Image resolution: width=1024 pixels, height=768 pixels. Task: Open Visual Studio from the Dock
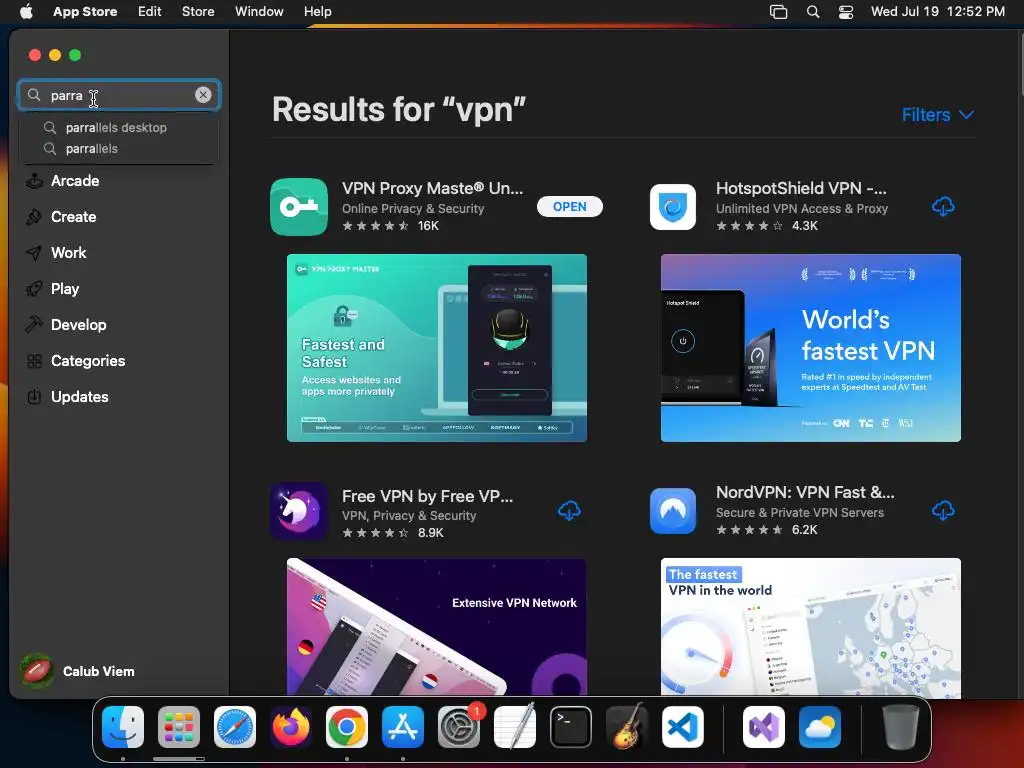pyautogui.click(x=763, y=727)
